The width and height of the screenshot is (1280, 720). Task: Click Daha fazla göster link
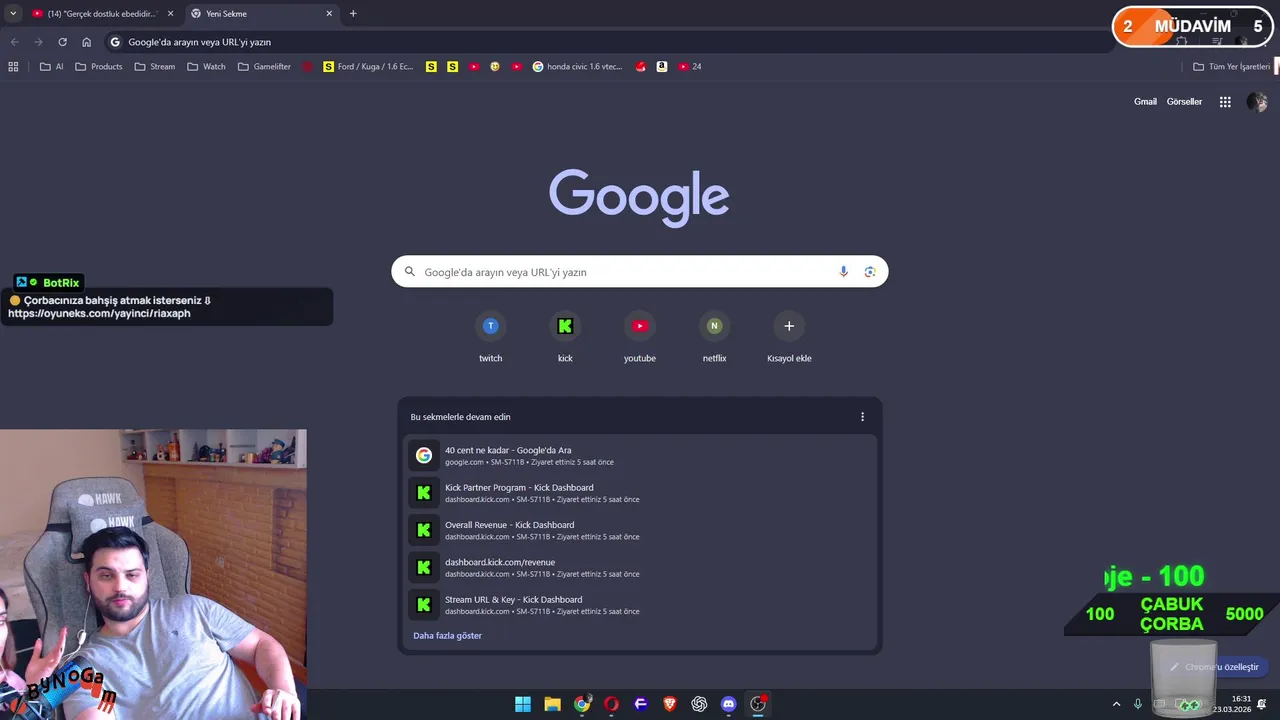click(447, 636)
